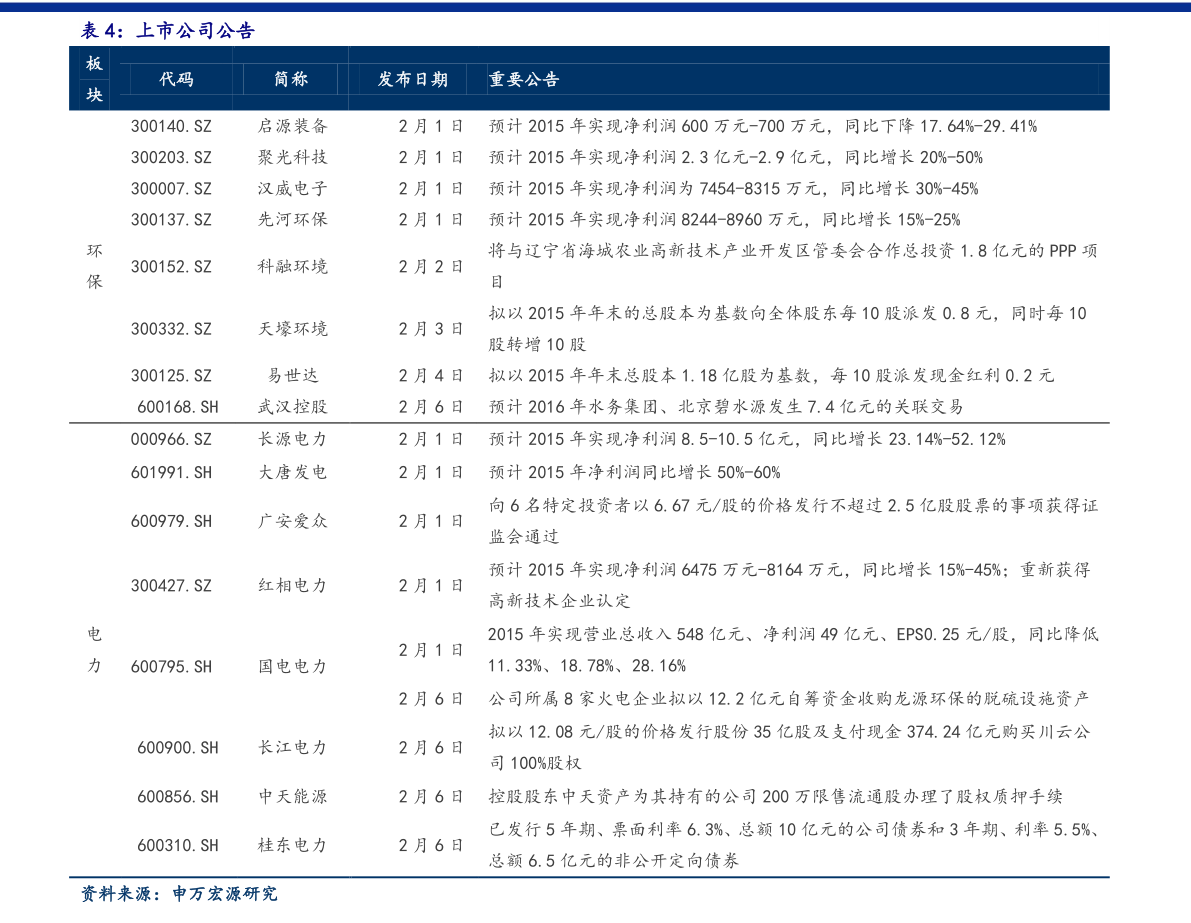
Task: Select stock code 300140.SZ
Action: pyautogui.click(x=171, y=127)
